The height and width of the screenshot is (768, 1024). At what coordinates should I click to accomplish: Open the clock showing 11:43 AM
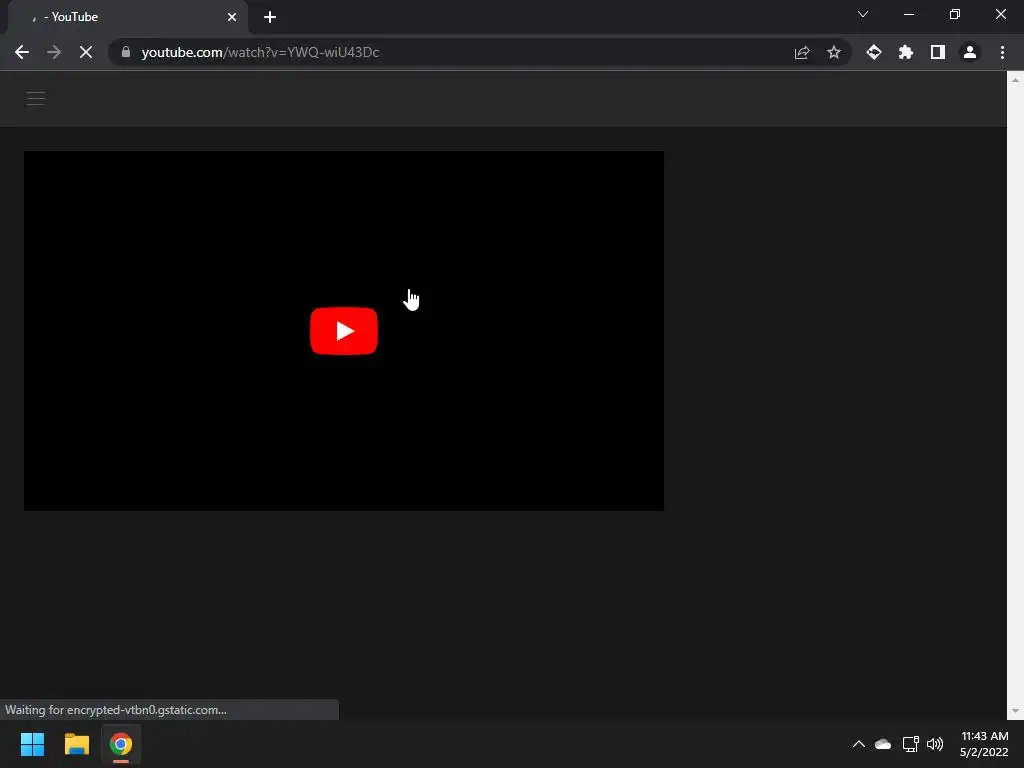[x=984, y=744]
